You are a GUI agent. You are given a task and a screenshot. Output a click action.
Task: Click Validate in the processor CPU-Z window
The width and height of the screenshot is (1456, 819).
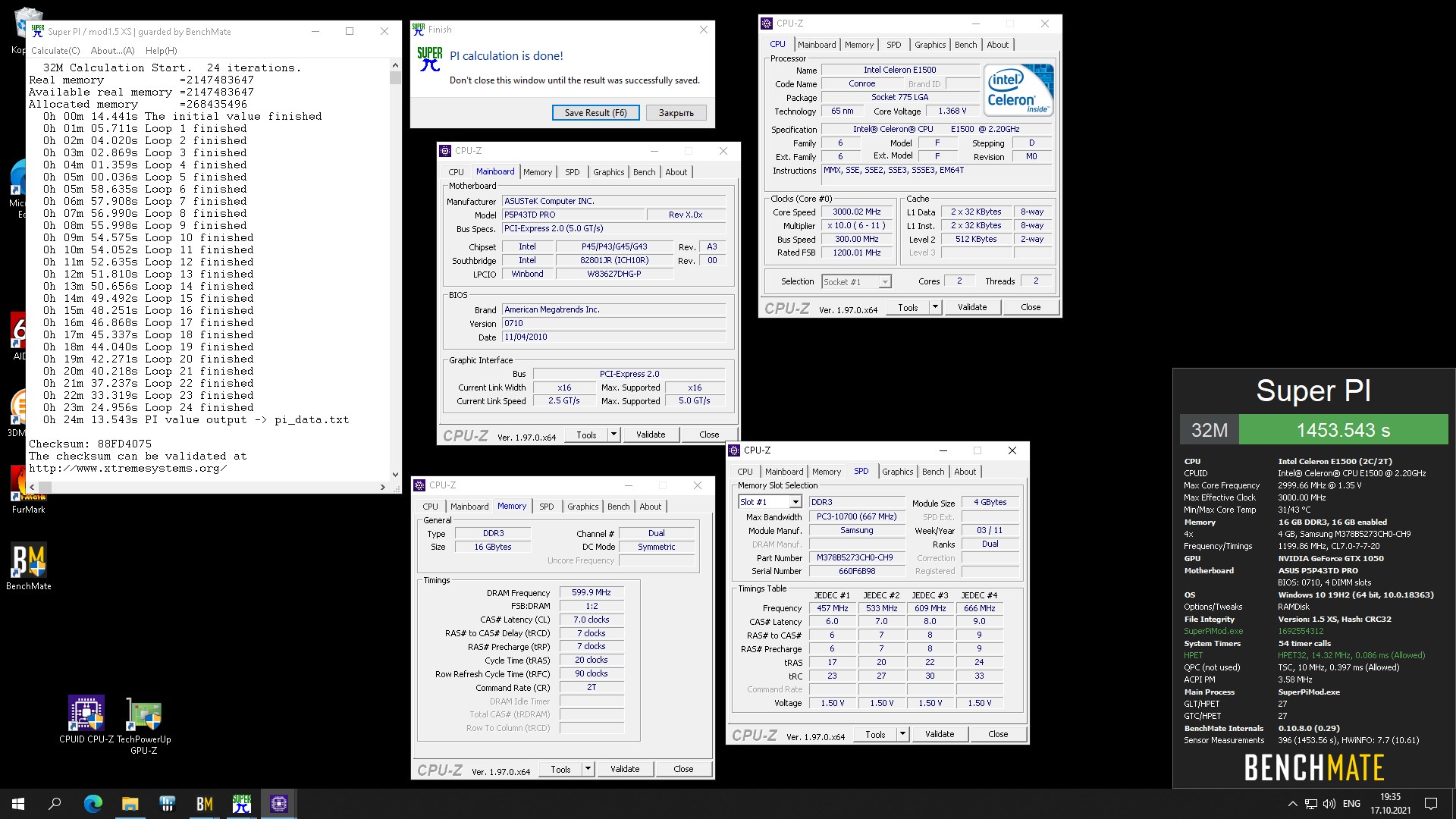click(x=972, y=307)
